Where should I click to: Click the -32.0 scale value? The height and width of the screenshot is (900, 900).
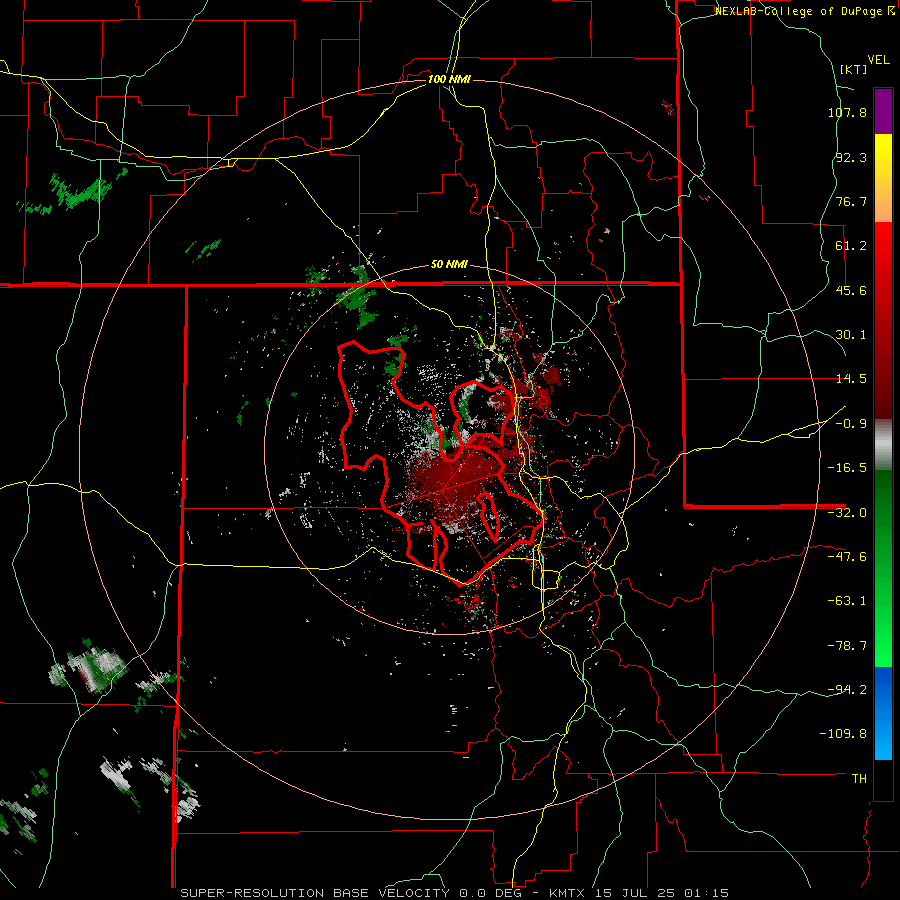click(x=847, y=513)
